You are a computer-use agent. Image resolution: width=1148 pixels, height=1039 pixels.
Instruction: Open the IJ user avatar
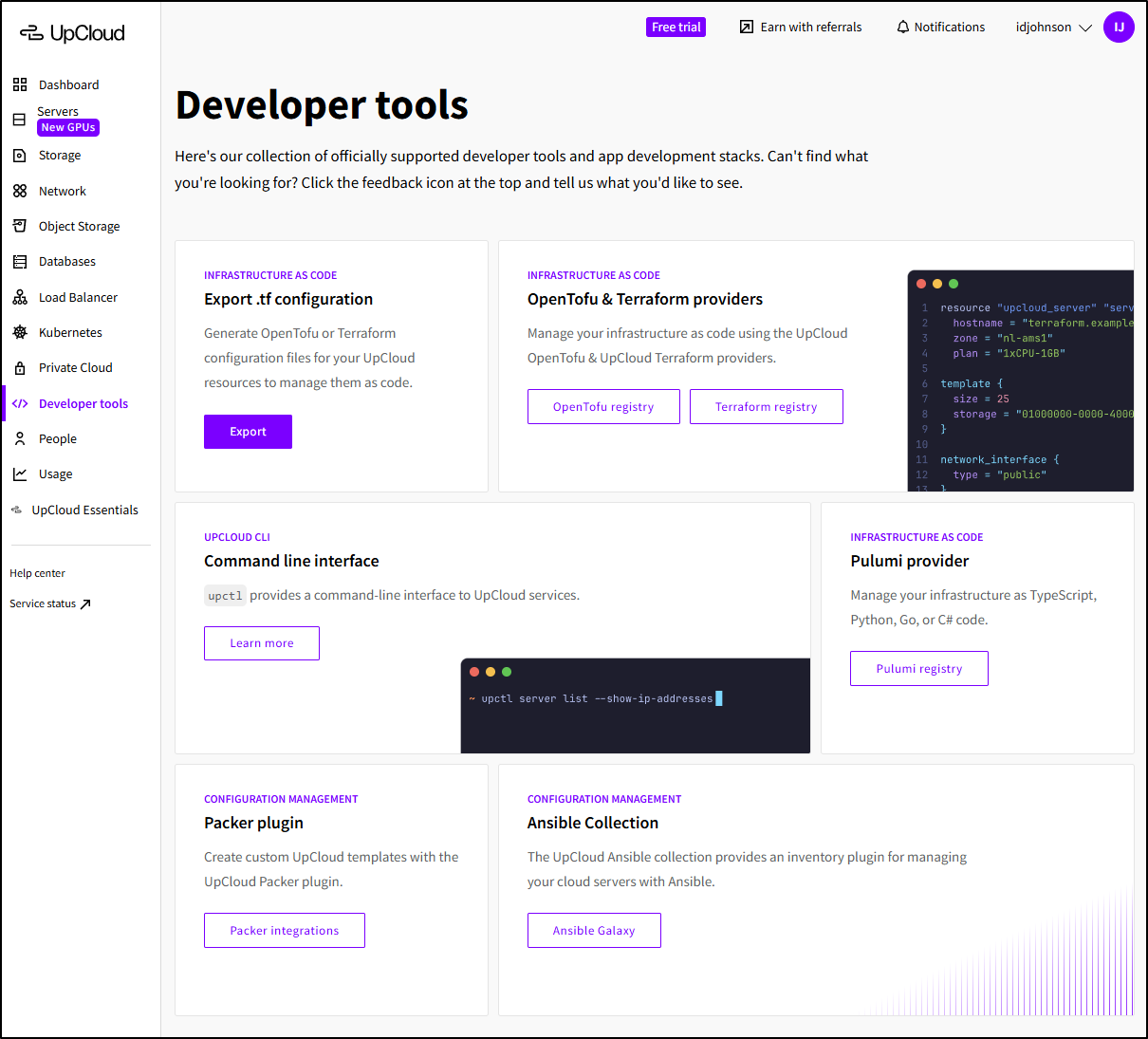pos(1119,28)
